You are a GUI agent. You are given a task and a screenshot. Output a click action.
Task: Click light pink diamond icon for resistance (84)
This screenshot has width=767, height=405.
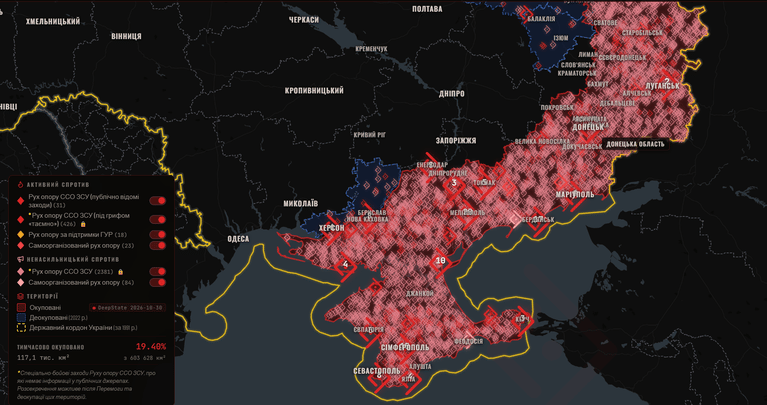21,283
